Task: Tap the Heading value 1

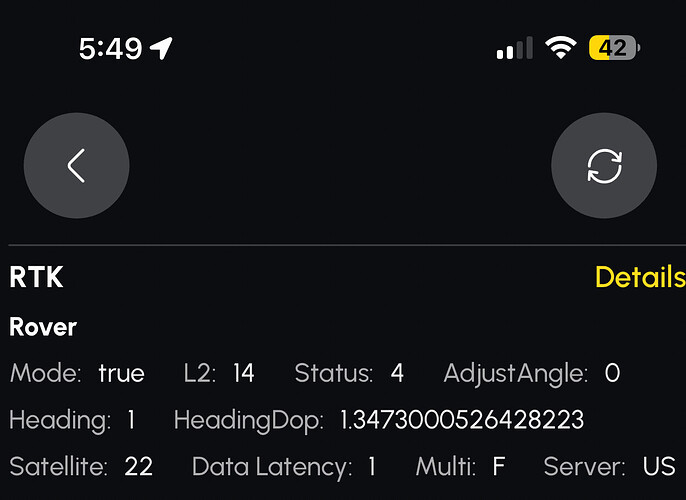Action: pyautogui.click(x=131, y=420)
